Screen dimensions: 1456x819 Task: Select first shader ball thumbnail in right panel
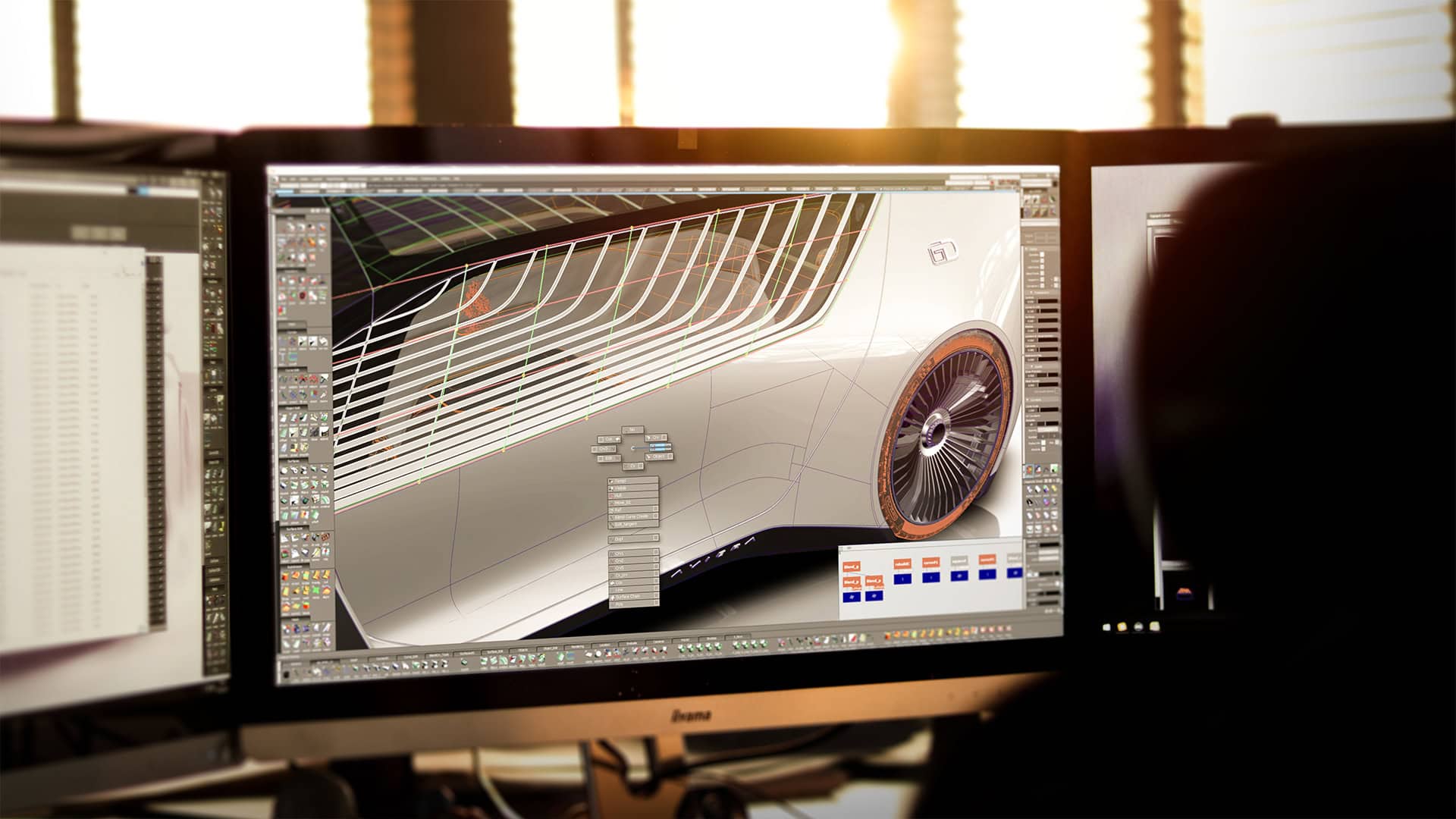1028,199
